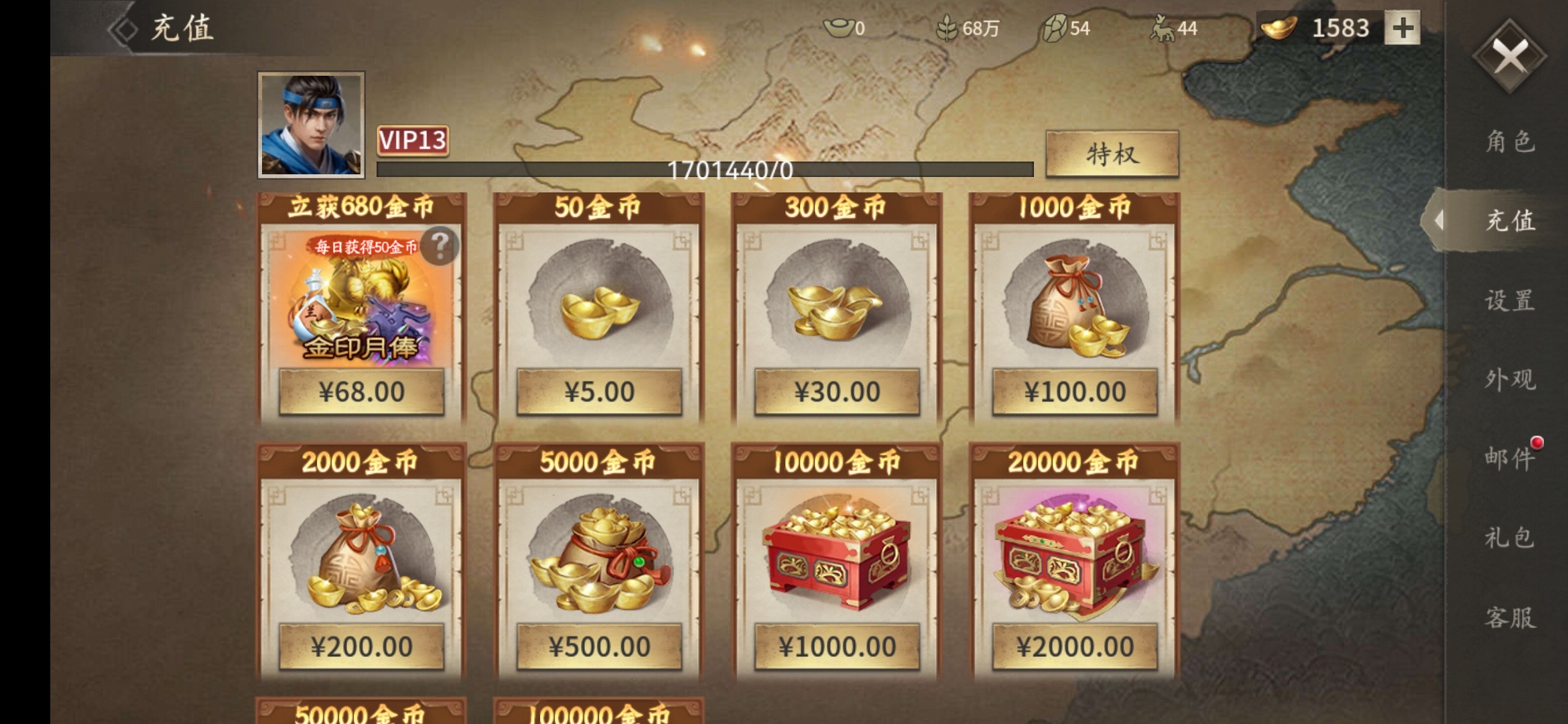The image size is (1568, 724).
Task: Click the back diamond icon beside 充值
Action: 123,29
